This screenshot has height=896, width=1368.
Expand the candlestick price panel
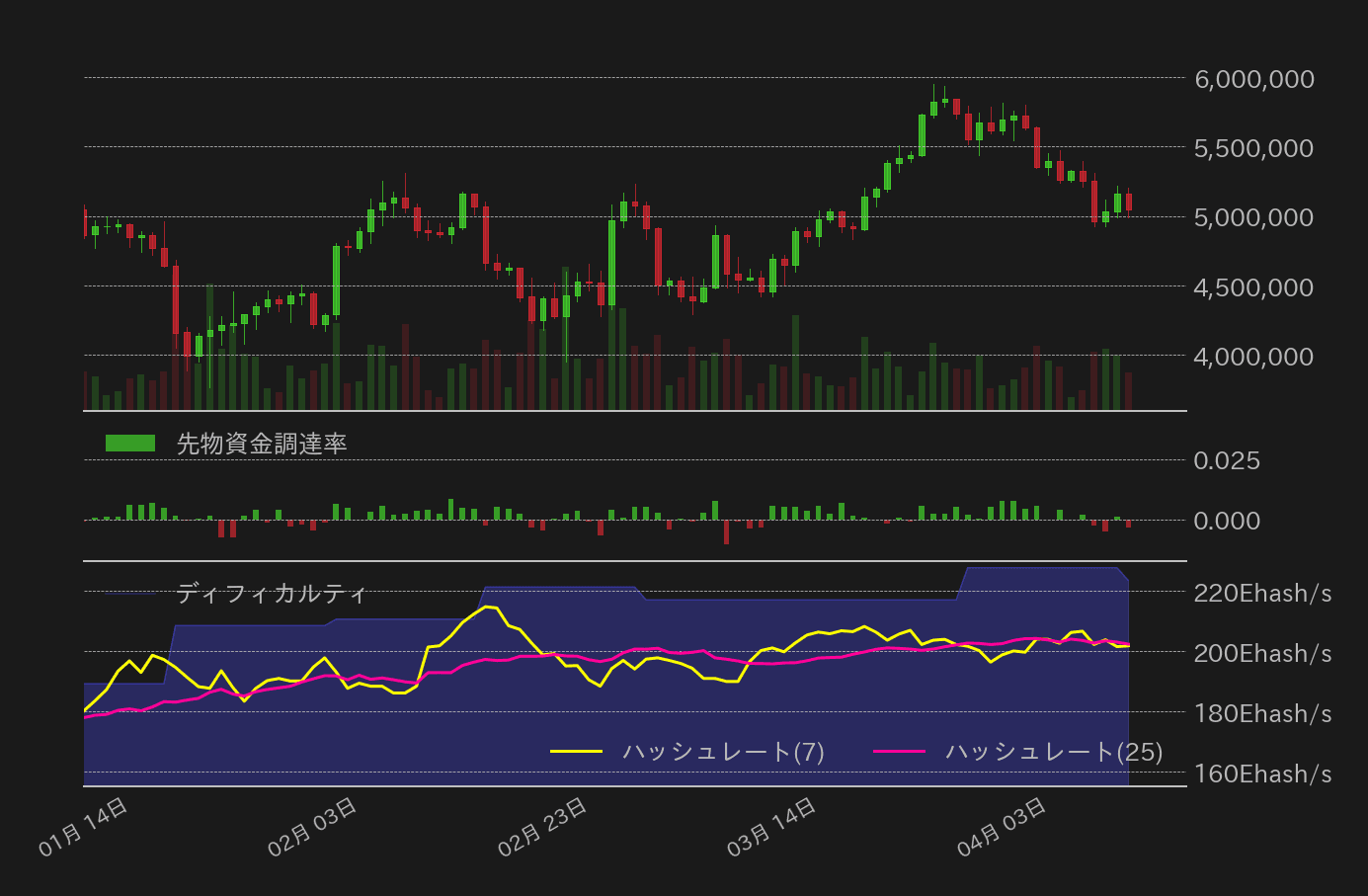pos(632,247)
